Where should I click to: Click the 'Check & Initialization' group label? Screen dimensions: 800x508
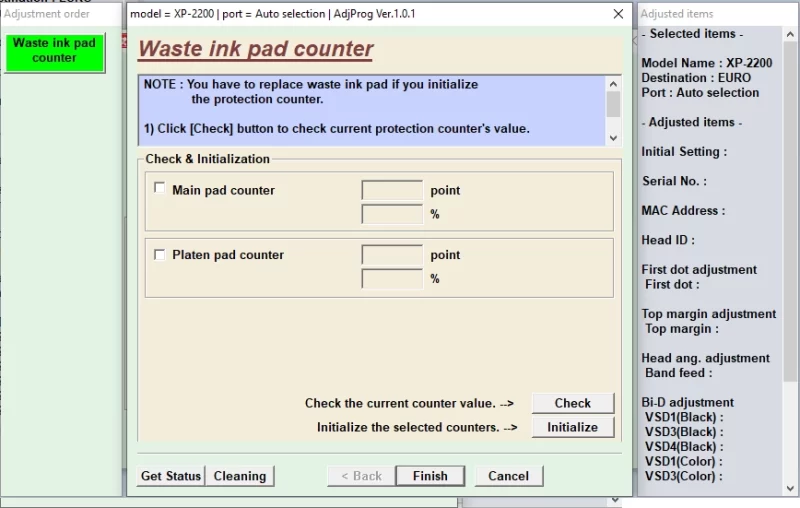click(x=208, y=159)
